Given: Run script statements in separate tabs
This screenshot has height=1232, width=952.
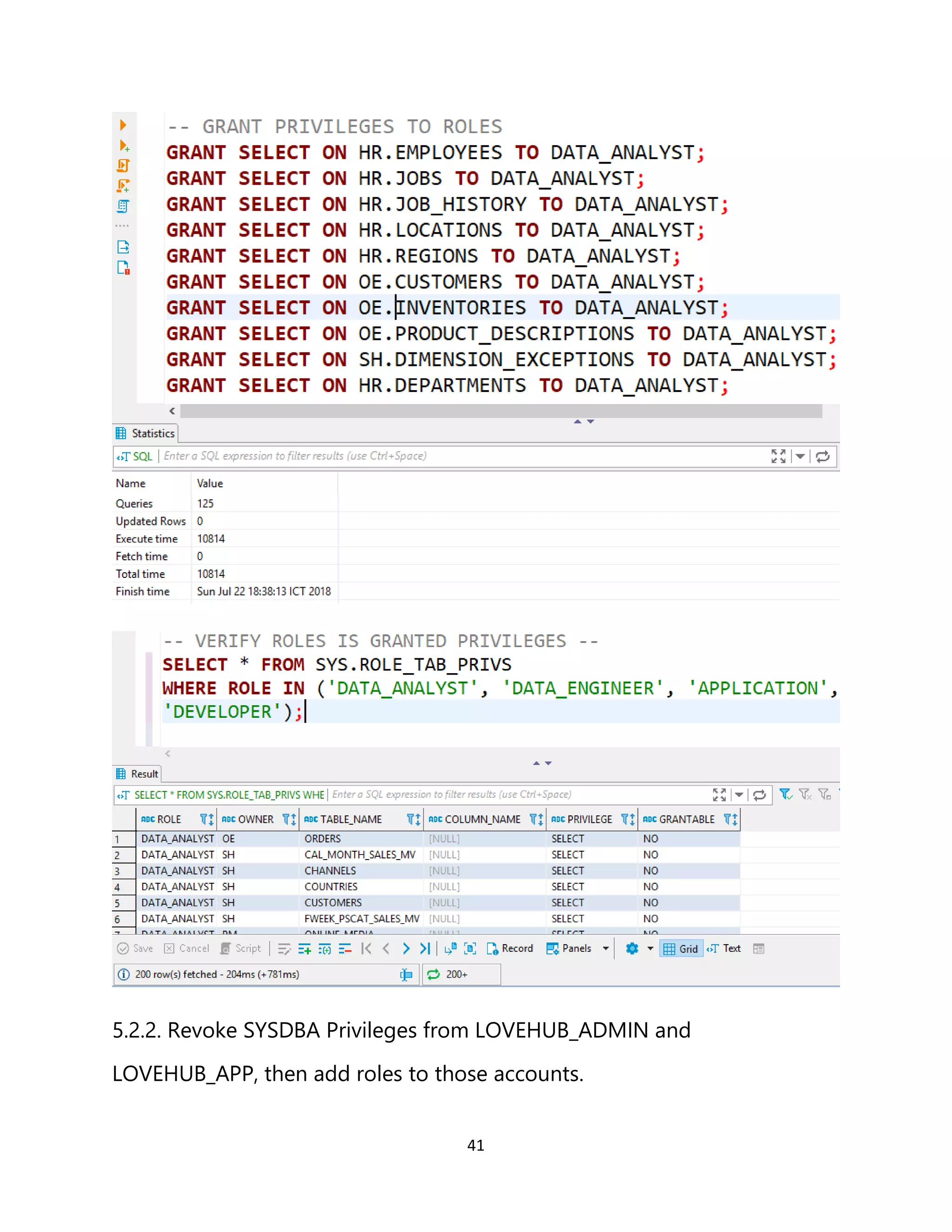Looking at the screenshot, I should tap(124, 185).
